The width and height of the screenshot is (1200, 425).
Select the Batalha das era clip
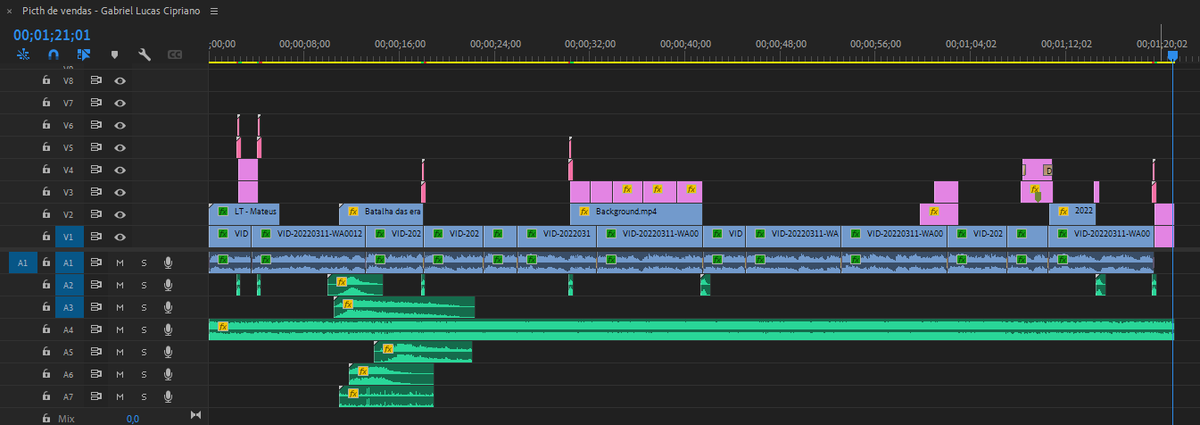click(381, 214)
